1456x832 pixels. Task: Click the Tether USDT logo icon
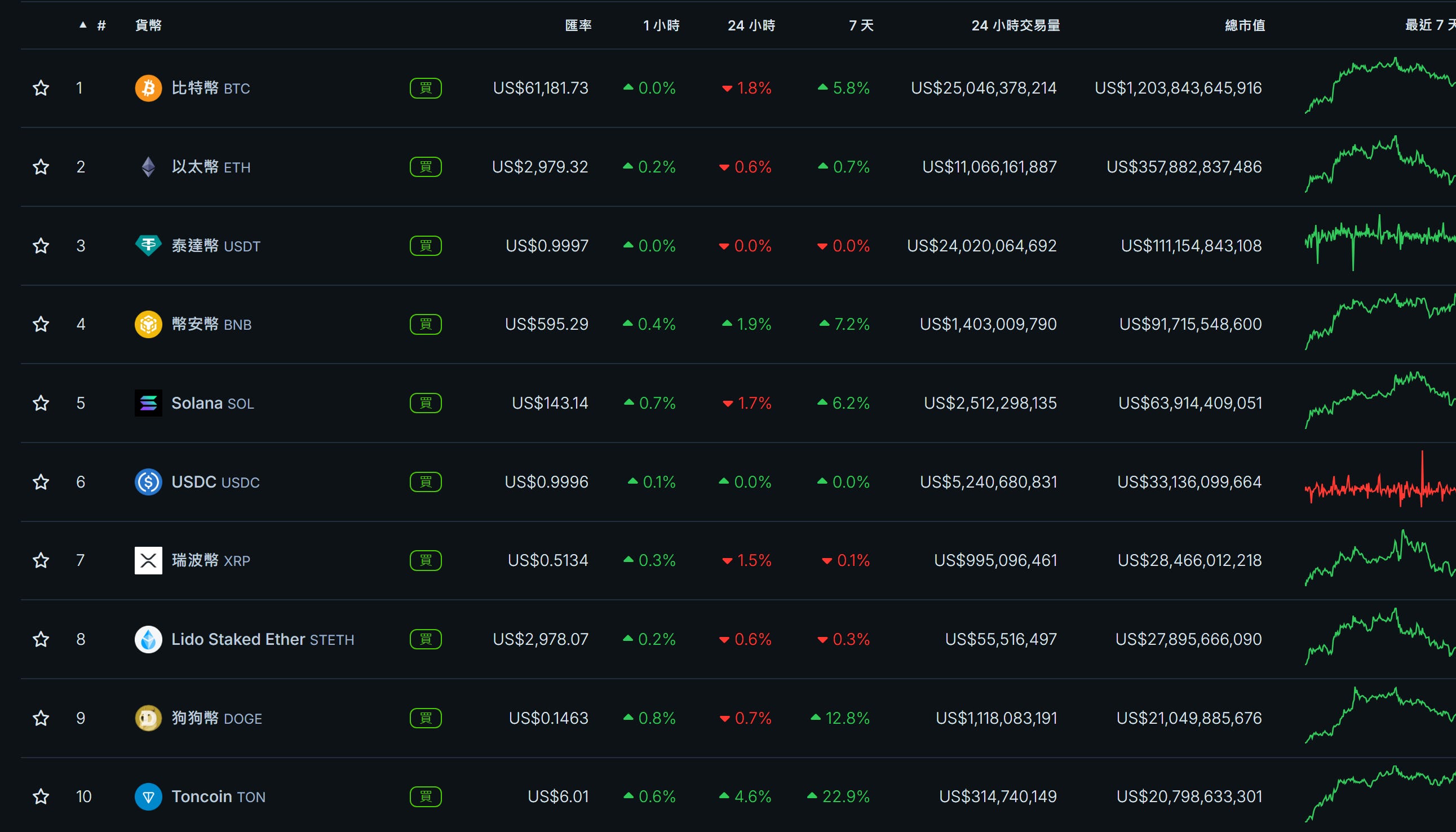(x=148, y=246)
